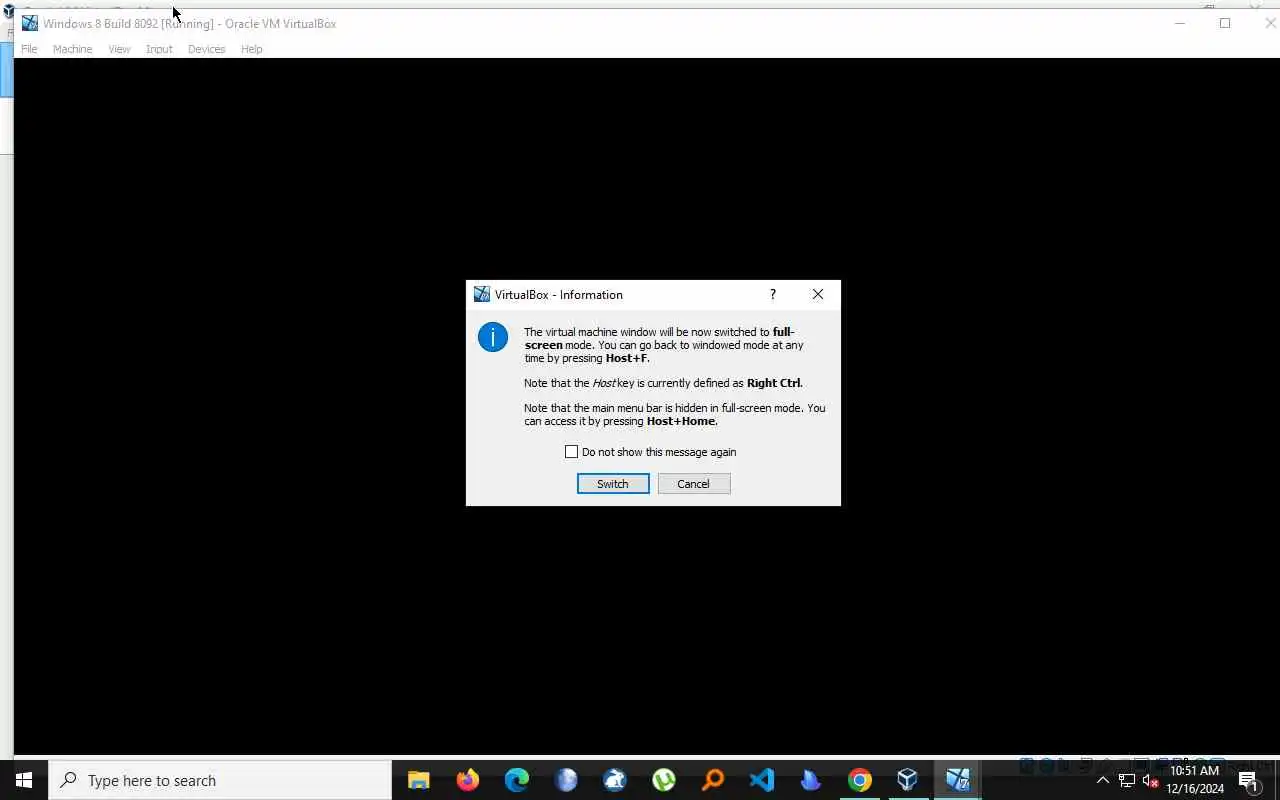Viewport: 1280px width, 800px height.
Task: Open the Devices menu
Action: click(x=206, y=49)
